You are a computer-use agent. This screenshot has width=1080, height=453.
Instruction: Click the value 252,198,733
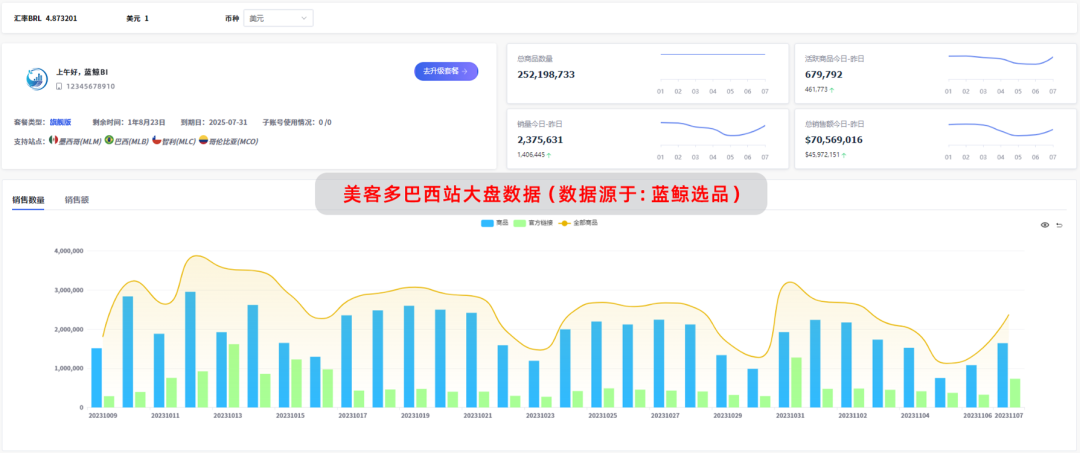coord(546,74)
